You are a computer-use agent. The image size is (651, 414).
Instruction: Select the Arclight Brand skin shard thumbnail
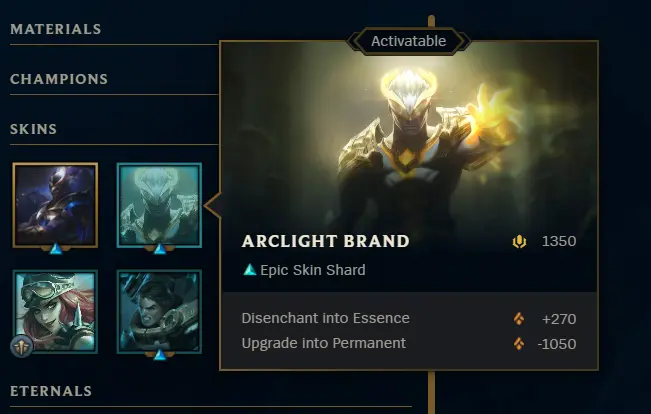159,205
